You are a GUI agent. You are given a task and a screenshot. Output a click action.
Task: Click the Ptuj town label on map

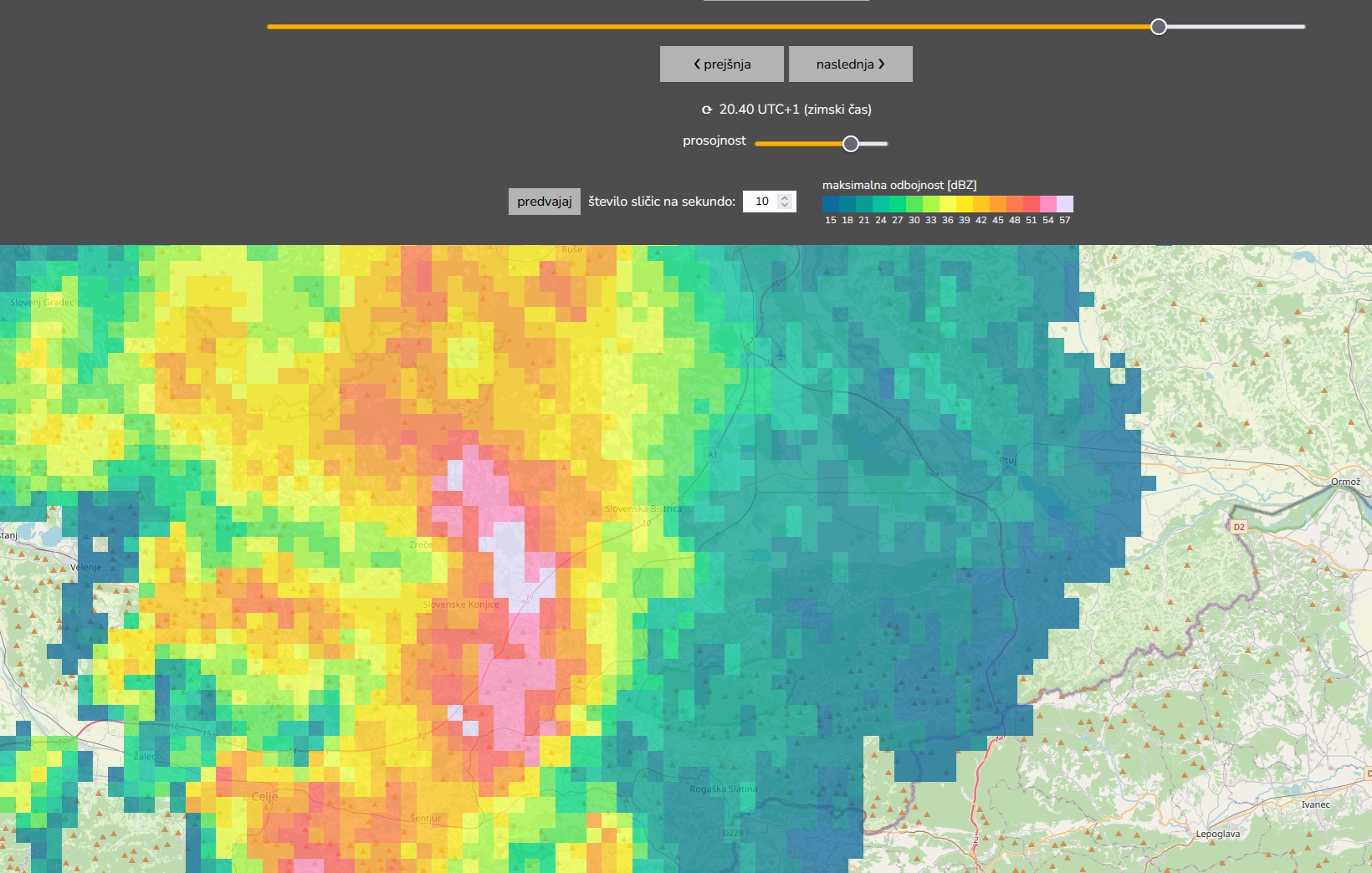[1007, 461]
